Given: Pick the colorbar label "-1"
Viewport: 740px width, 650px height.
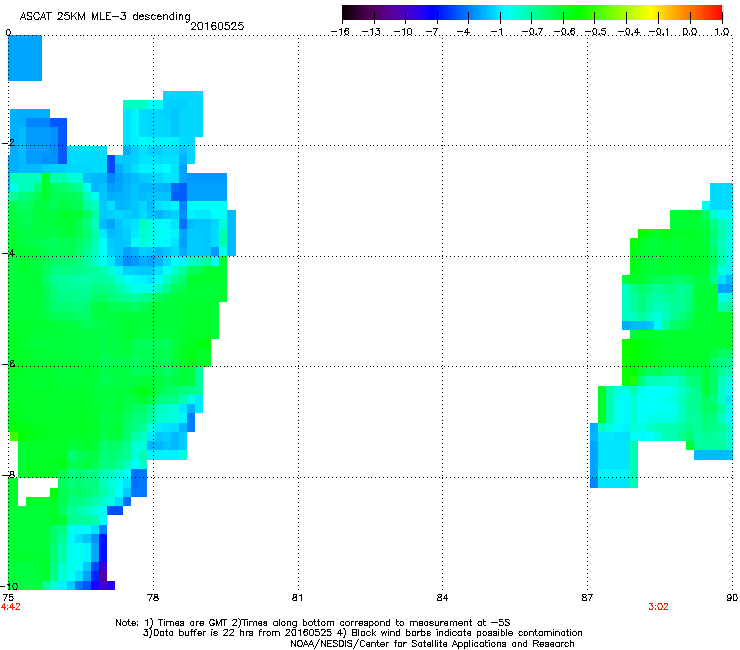Looking at the screenshot, I should tap(497, 32).
